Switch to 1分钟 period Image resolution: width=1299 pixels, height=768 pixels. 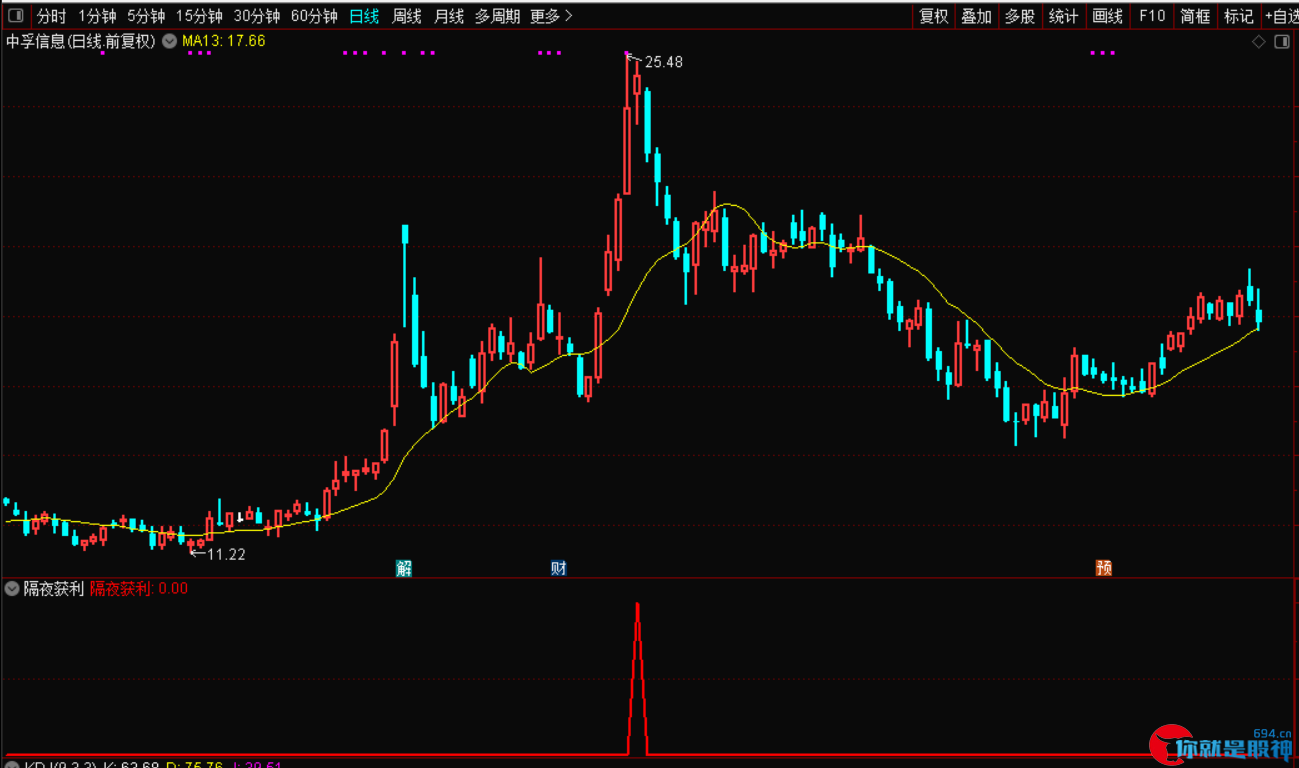(x=97, y=16)
